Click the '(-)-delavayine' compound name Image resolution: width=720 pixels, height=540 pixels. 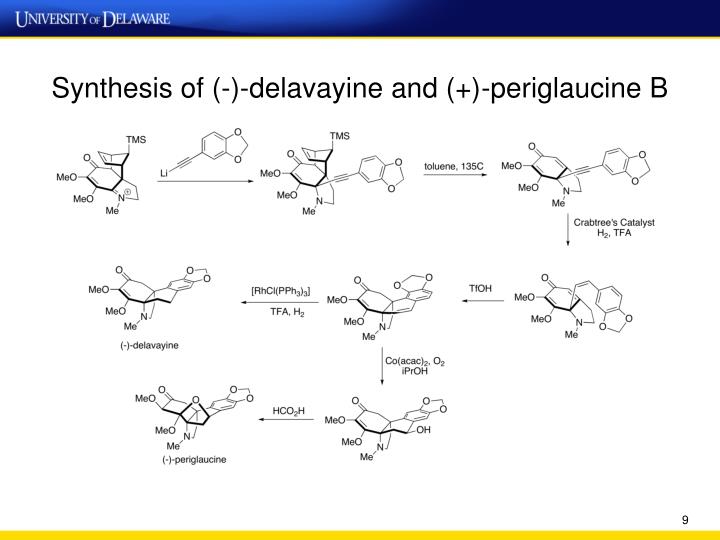[149, 345]
